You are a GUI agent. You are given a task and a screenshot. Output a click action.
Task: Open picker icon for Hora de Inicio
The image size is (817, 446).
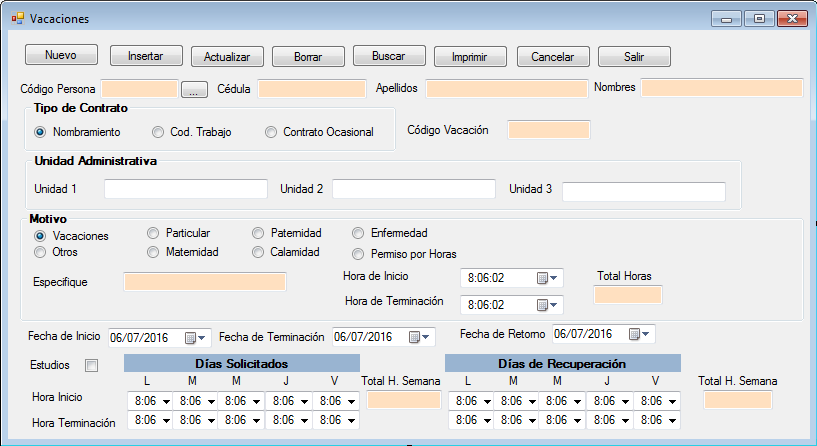click(548, 278)
